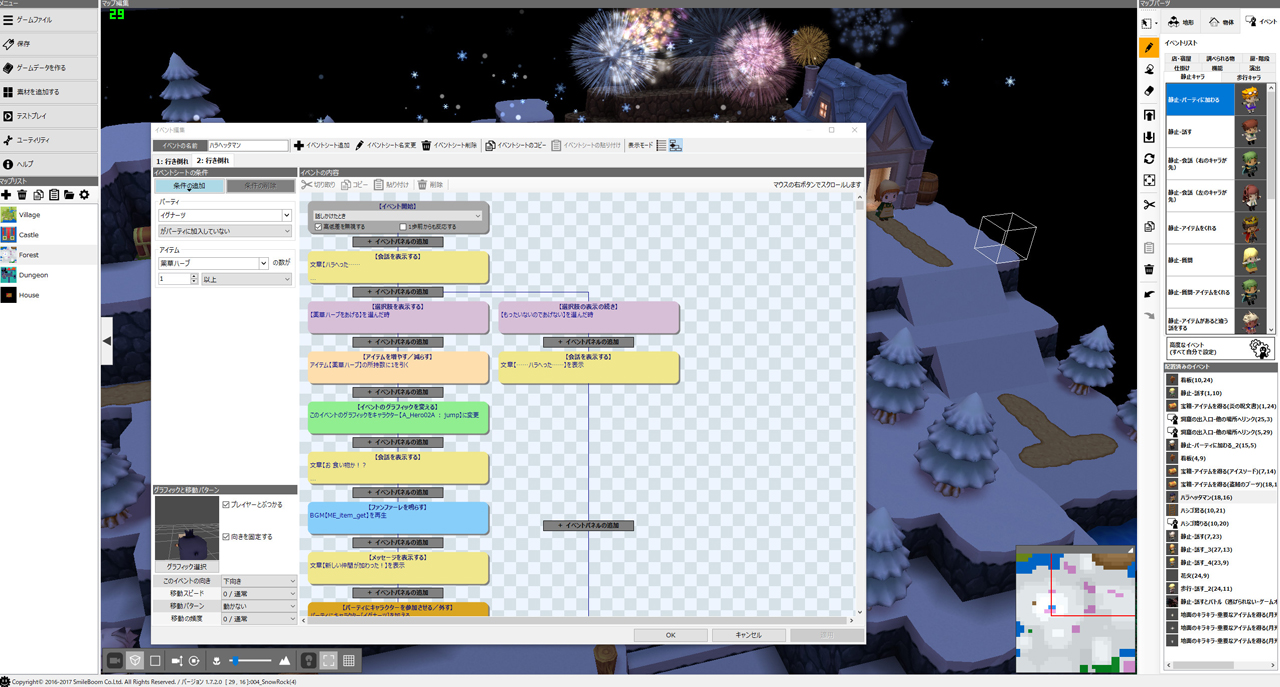
Task: Toggle the grid display icon on the view bar
Action: click(x=349, y=661)
